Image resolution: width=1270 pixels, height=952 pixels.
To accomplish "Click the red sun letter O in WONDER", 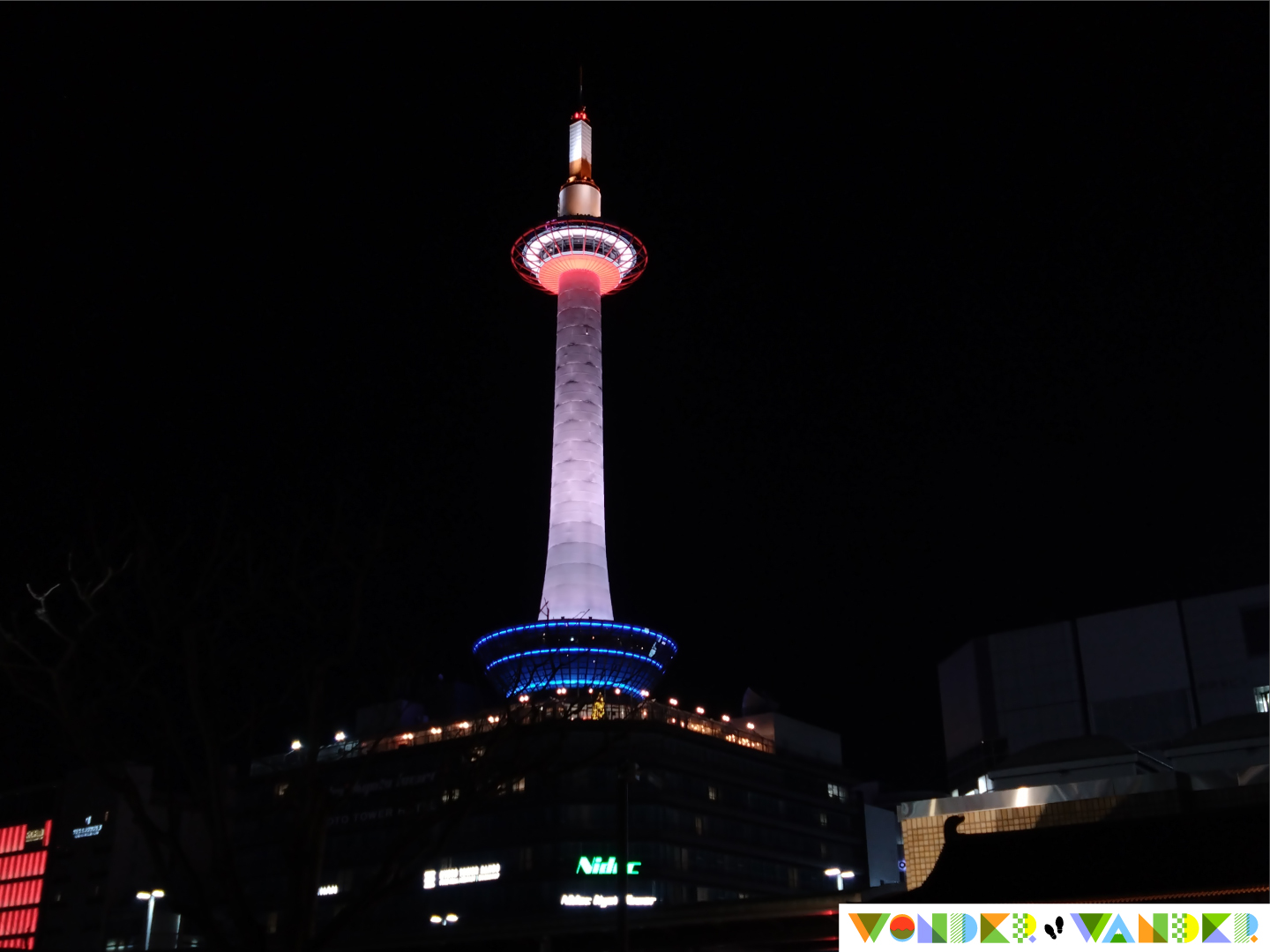I will [901, 927].
